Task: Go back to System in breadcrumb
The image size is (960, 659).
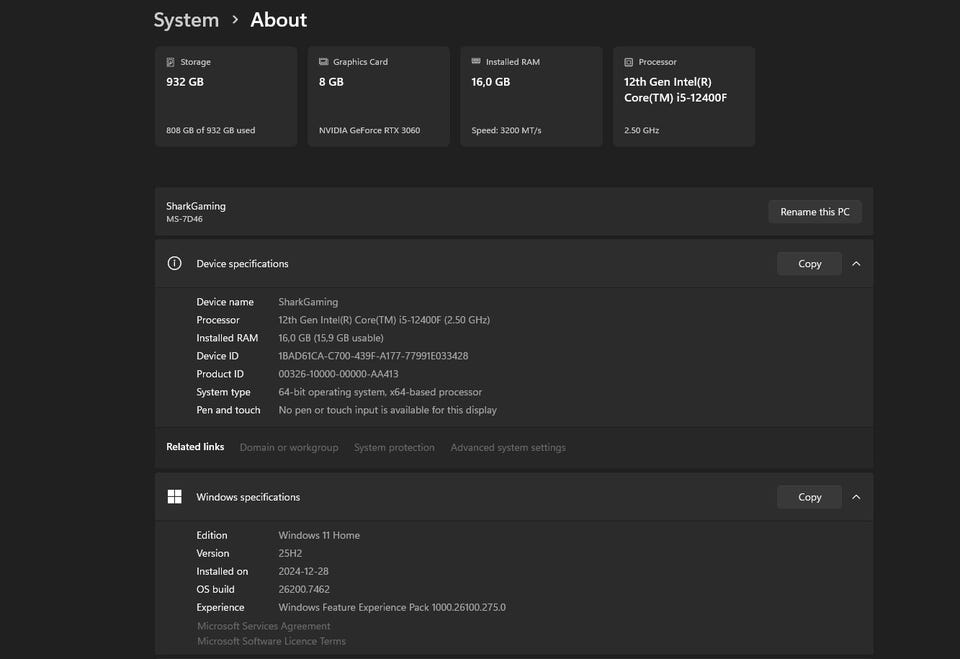Action: tap(186, 20)
